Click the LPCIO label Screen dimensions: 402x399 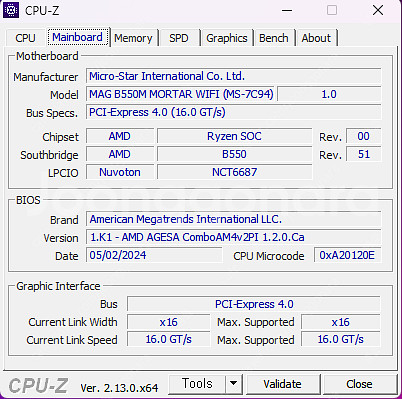(63, 173)
